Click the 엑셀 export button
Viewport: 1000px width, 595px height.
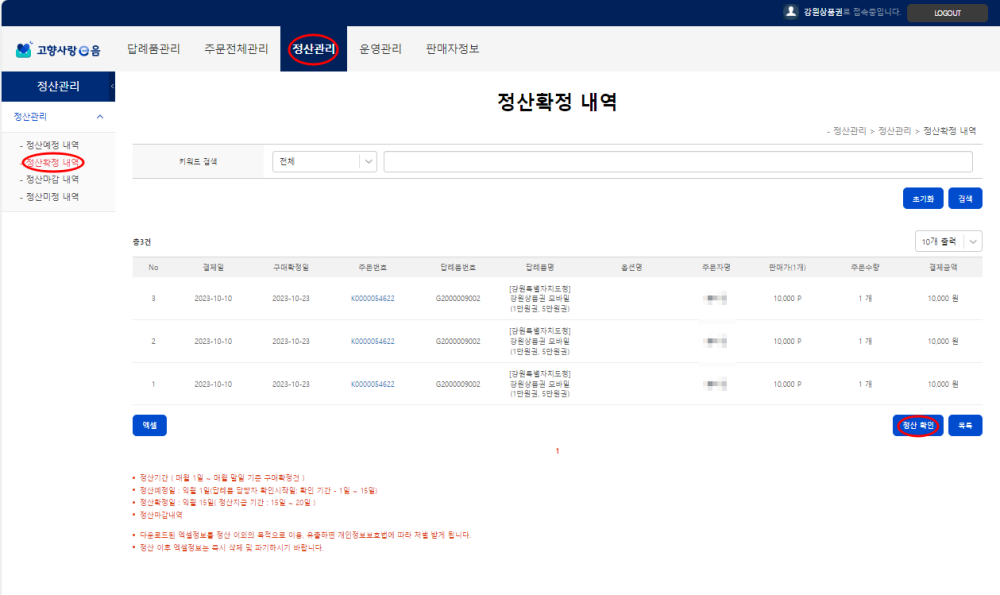(x=150, y=425)
